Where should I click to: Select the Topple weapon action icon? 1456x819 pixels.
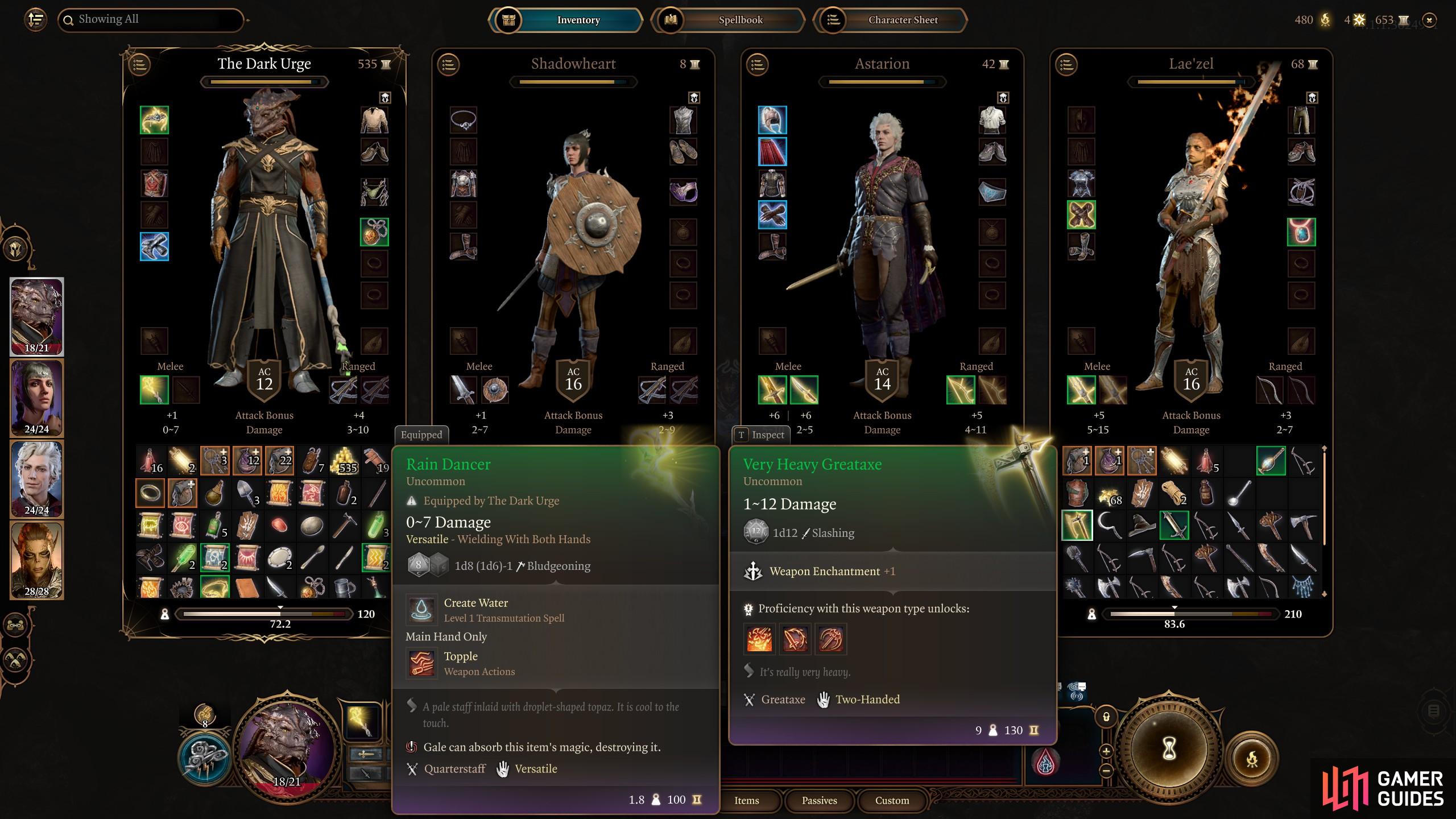point(421,663)
